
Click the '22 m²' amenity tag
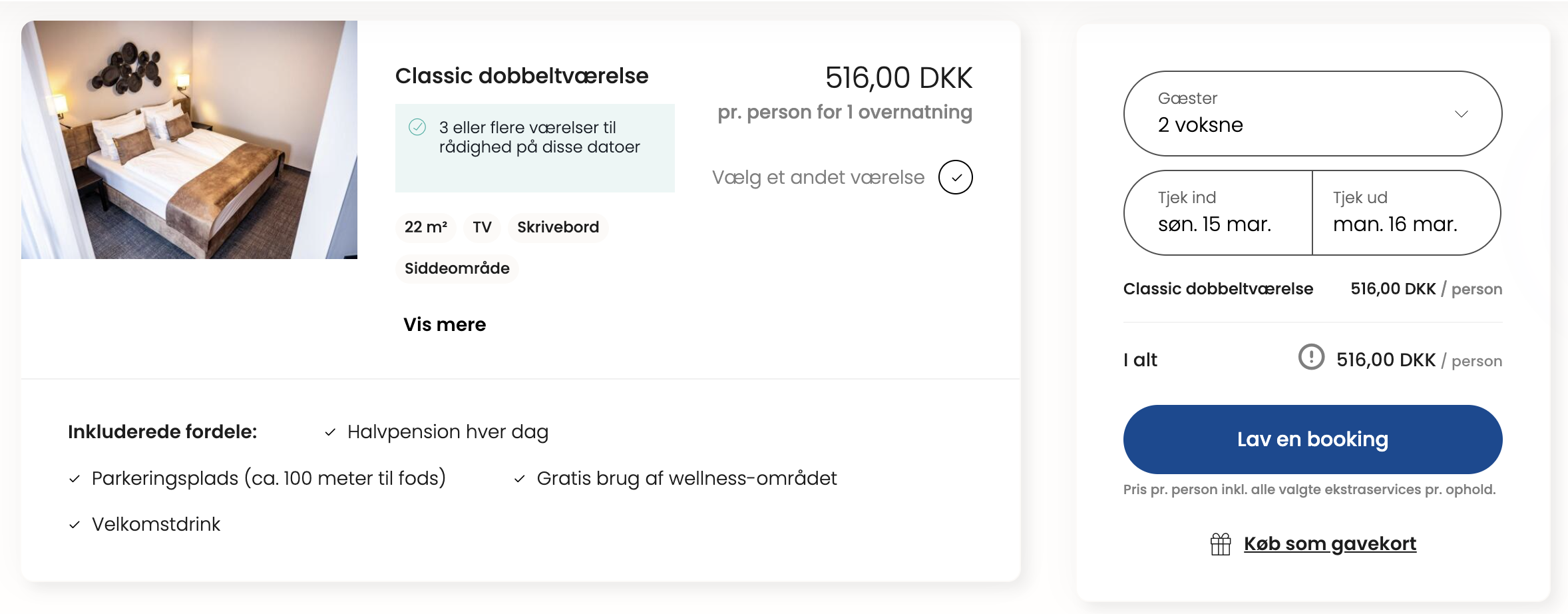click(426, 227)
